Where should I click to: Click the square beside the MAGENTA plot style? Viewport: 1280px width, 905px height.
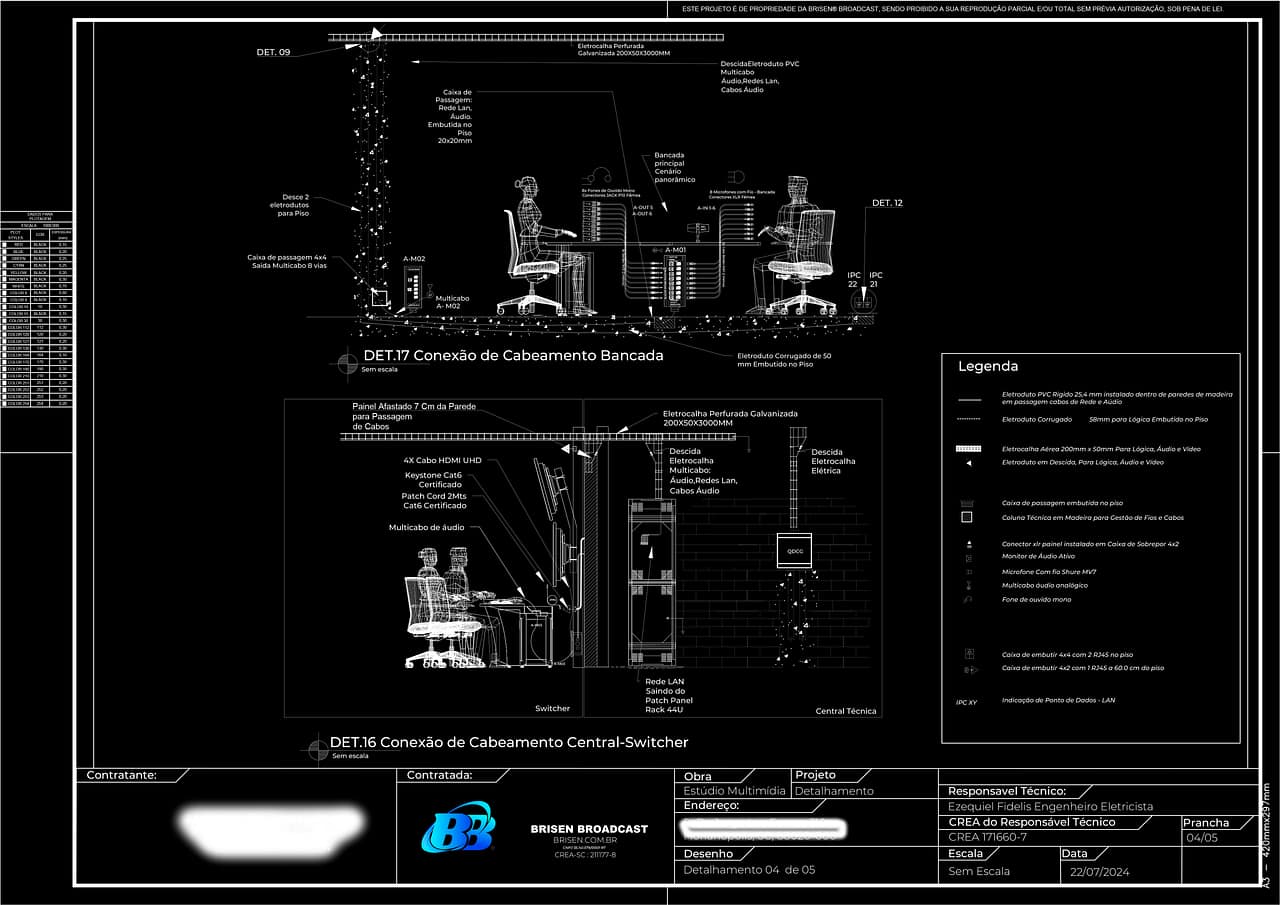pyautogui.click(x=4, y=279)
